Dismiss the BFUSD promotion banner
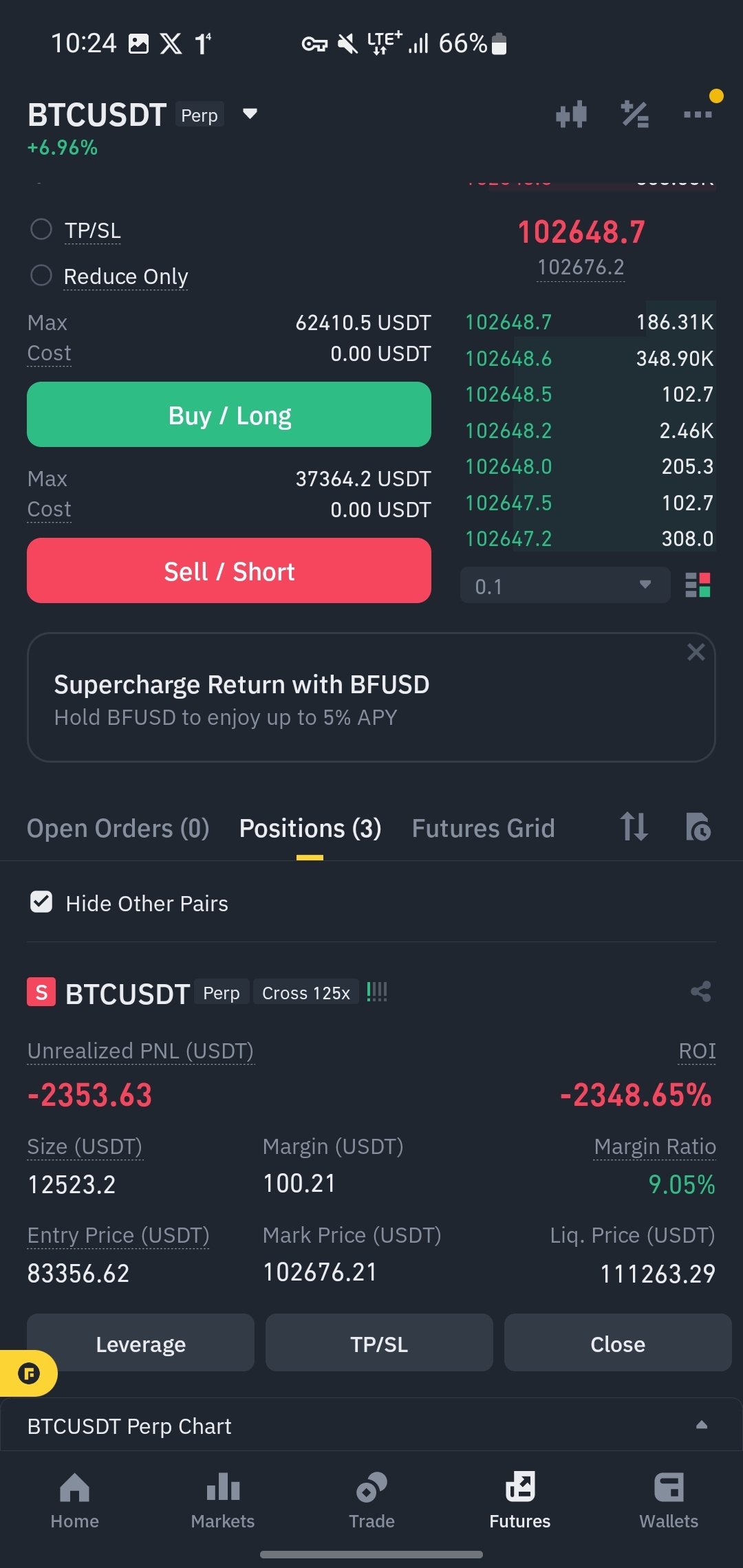Image resolution: width=743 pixels, height=1568 pixels. [696, 652]
